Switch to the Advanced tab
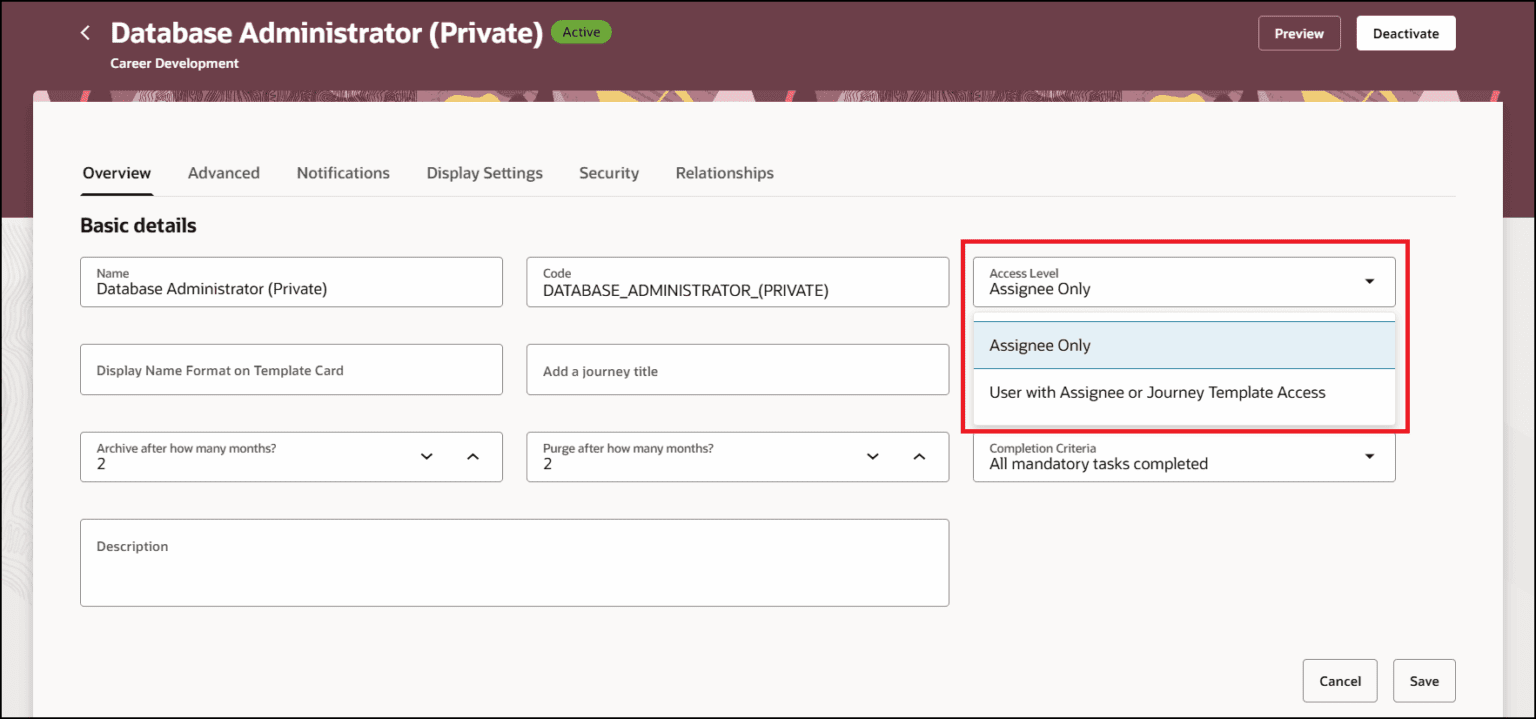Image resolution: width=1536 pixels, height=719 pixels. (x=223, y=172)
